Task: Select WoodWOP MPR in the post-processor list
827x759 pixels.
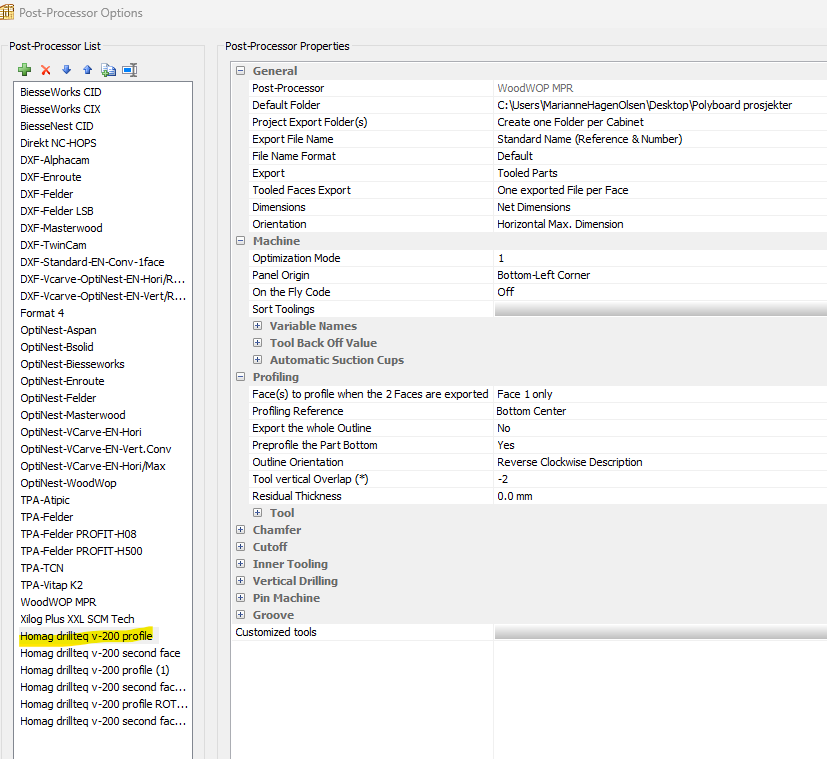Action: 58,602
